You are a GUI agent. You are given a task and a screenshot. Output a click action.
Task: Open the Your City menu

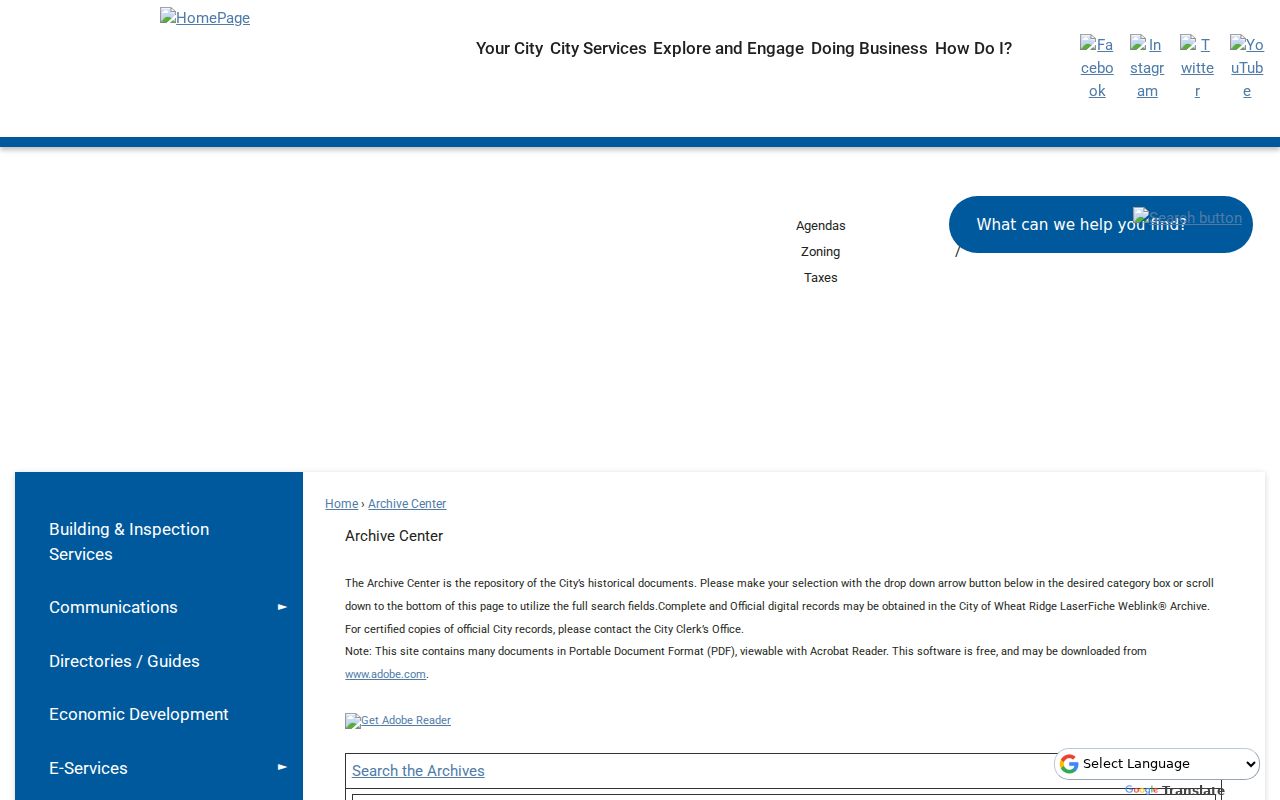point(509,48)
